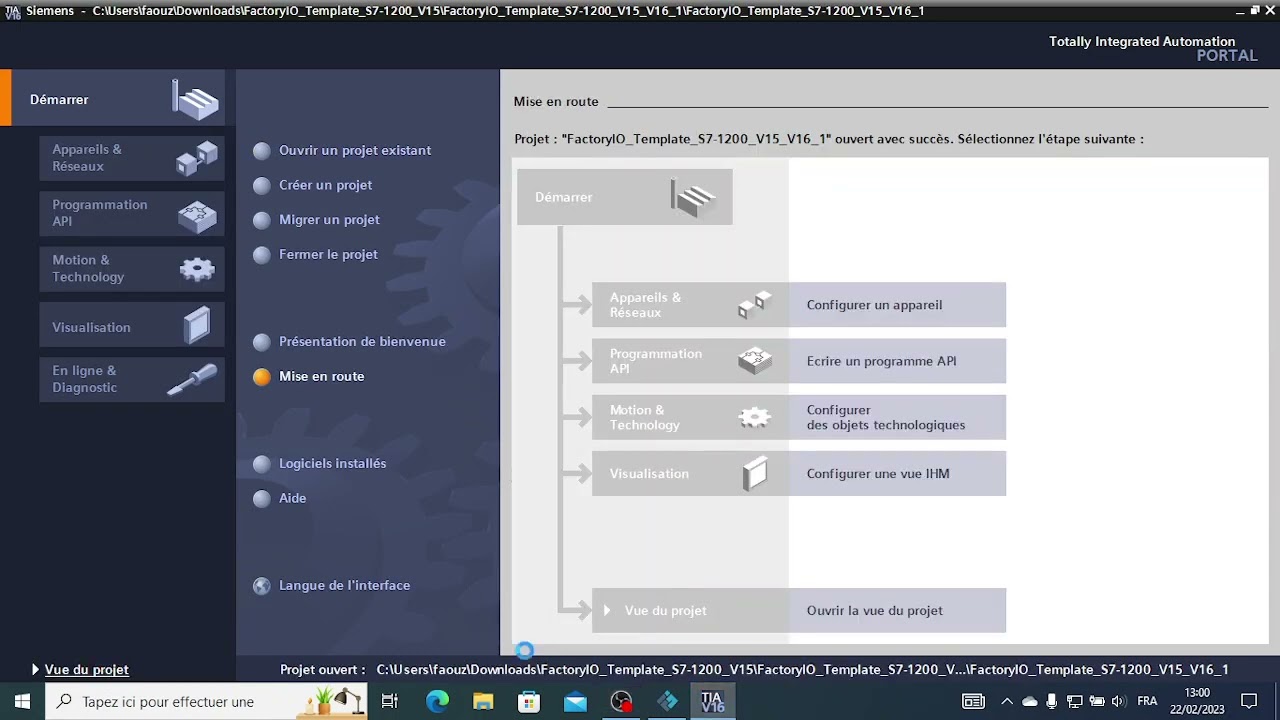Image resolution: width=1280 pixels, height=720 pixels.
Task: Expand the Vue du projet tile arrow in Mise en route
Action: coord(607,611)
